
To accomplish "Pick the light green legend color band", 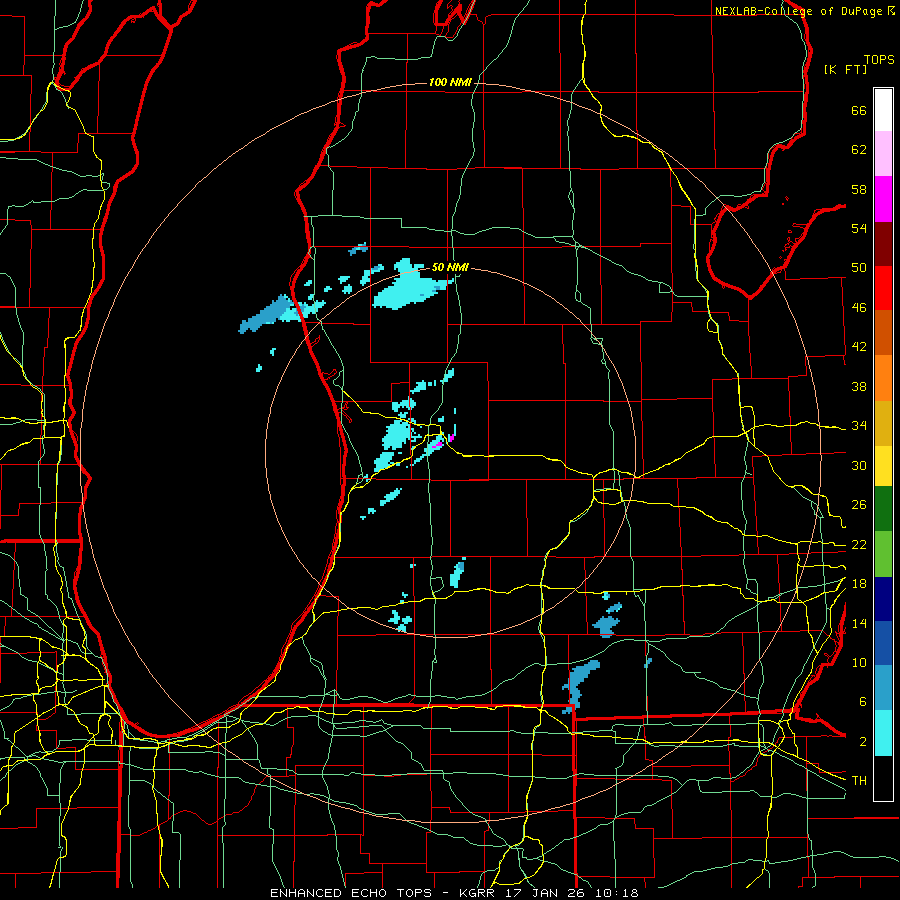I will coord(883,554).
